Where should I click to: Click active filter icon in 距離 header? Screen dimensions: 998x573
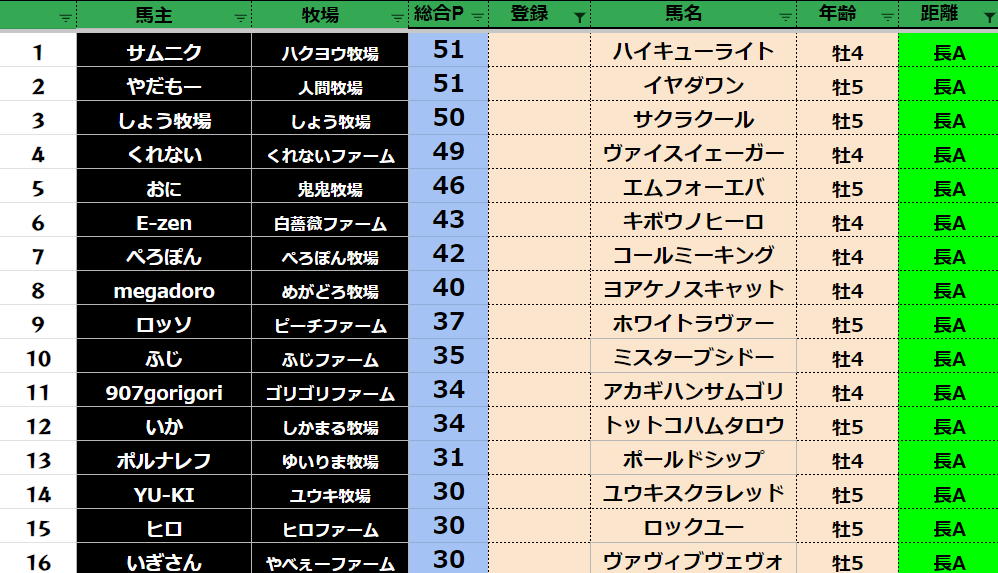tap(988, 17)
